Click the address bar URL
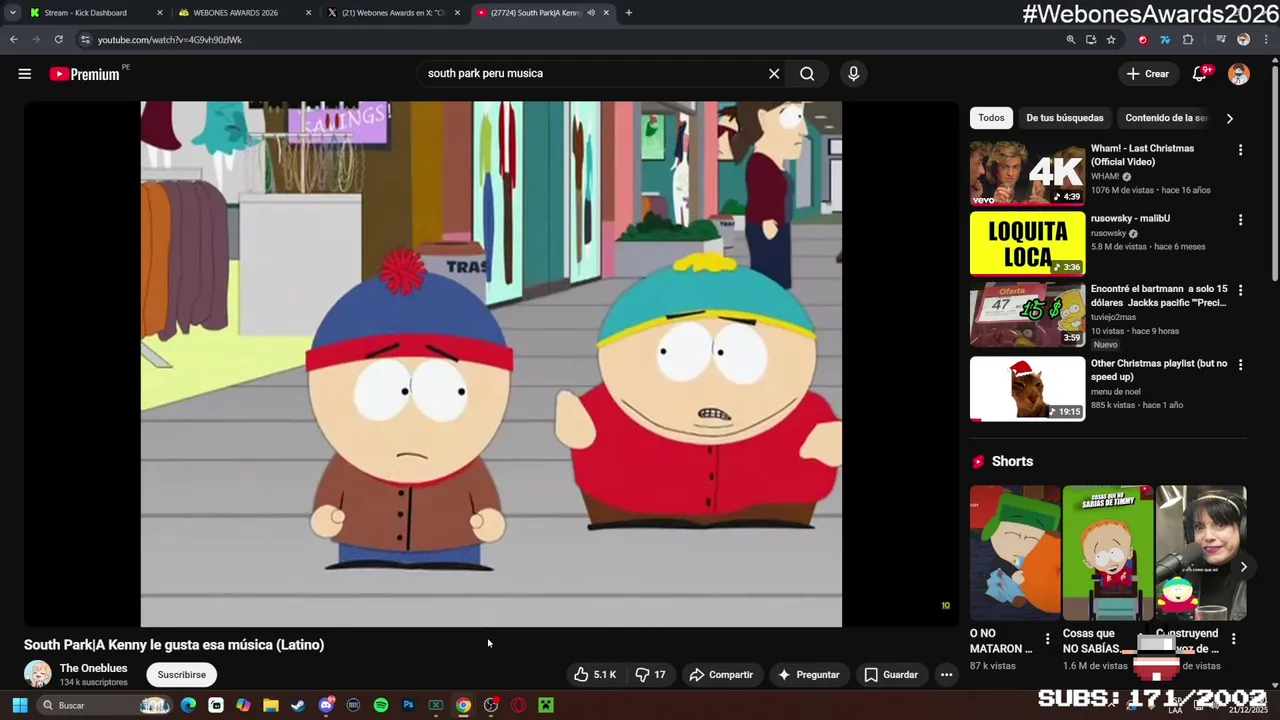The height and width of the screenshot is (720, 1280). click(170, 40)
